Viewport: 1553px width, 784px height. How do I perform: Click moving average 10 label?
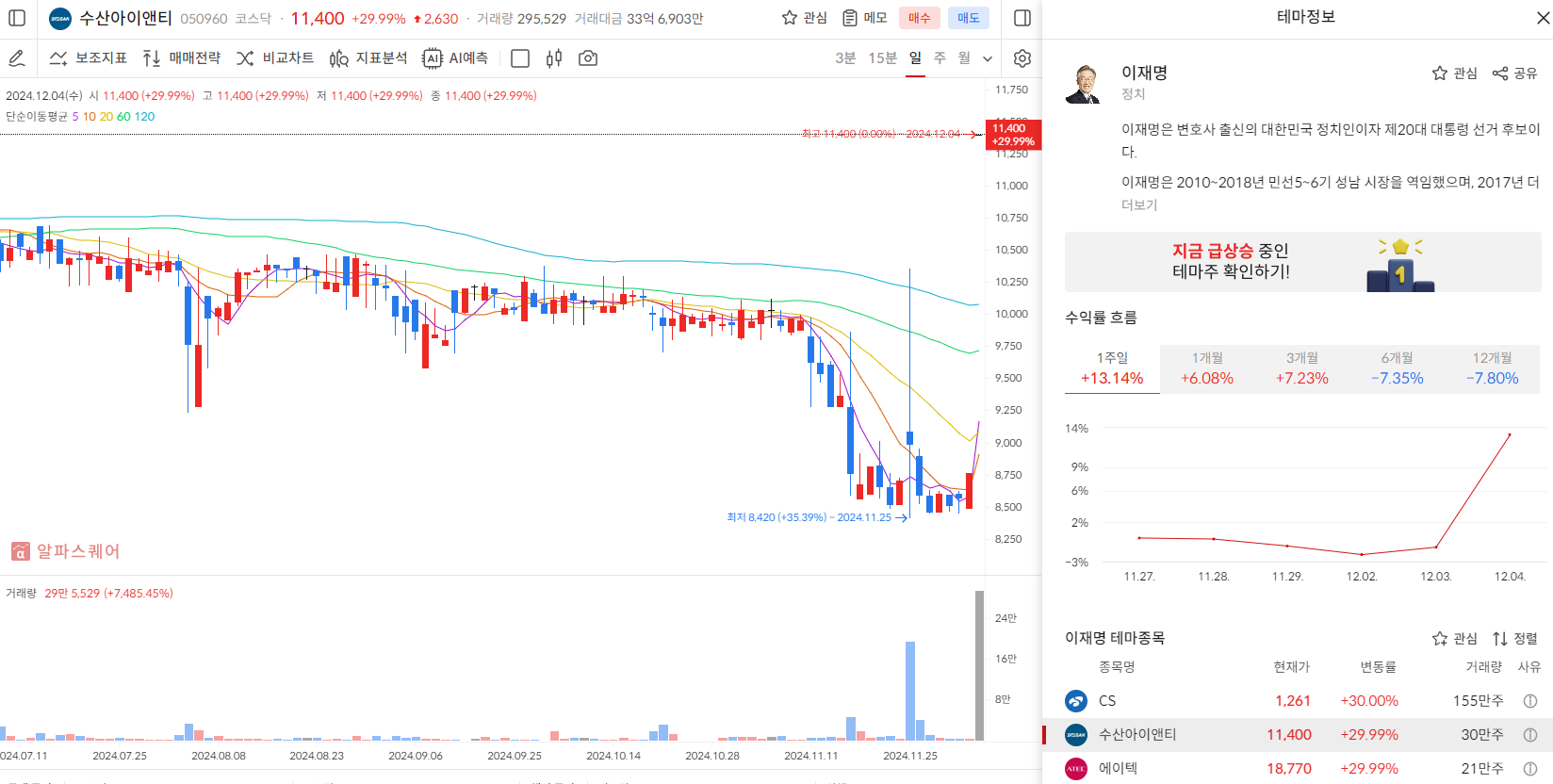pos(90,117)
